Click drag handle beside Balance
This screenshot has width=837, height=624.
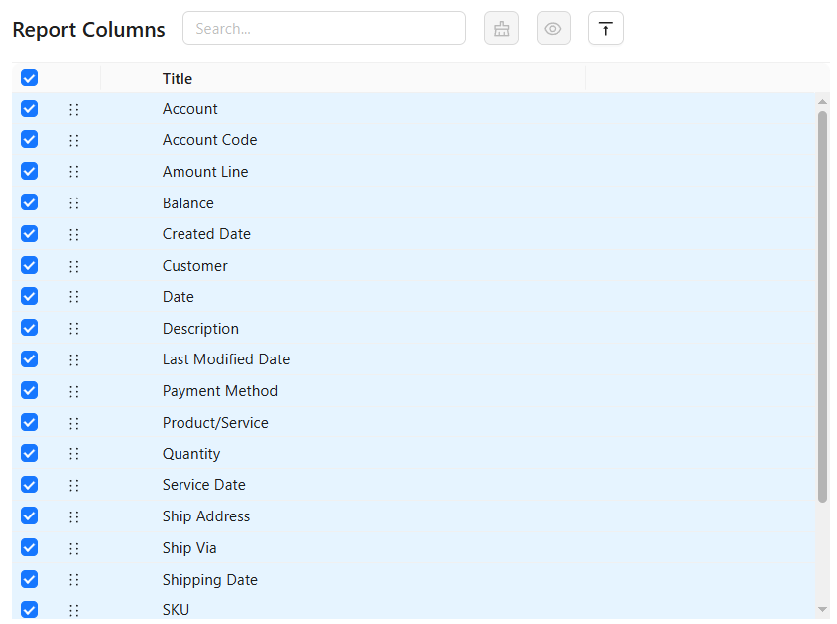(74, 203)
